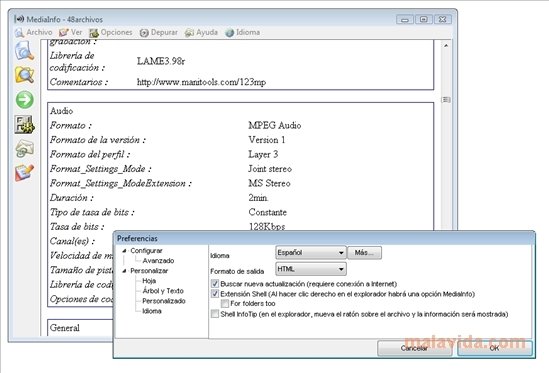
Task: Click the open file icon in sidebar
Action: coord(24,50)
